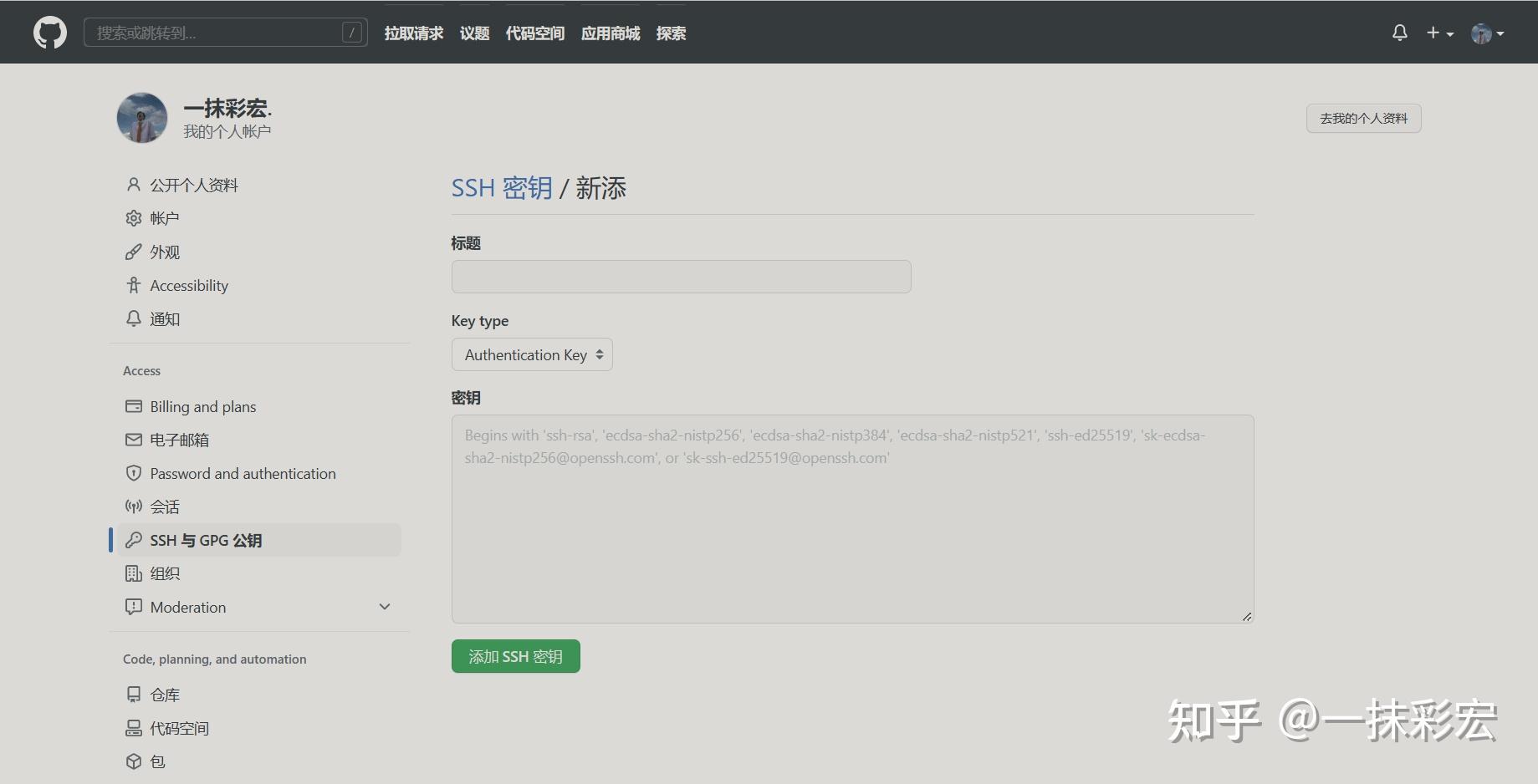Image resolution: width=1538 pixels, height=784 pixels.
Task: Open the new repository plus dropdown
Action: [1438, 32]
